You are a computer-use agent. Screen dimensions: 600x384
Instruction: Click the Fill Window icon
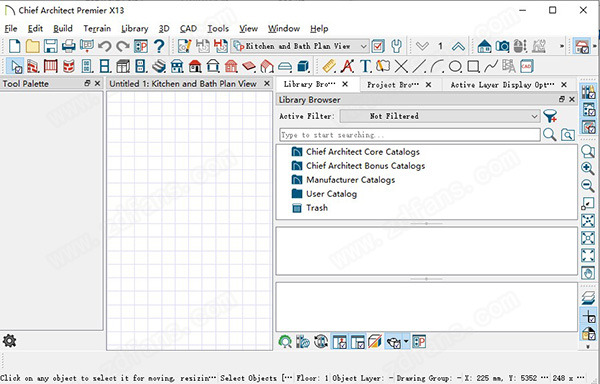[x=588, y=255]
